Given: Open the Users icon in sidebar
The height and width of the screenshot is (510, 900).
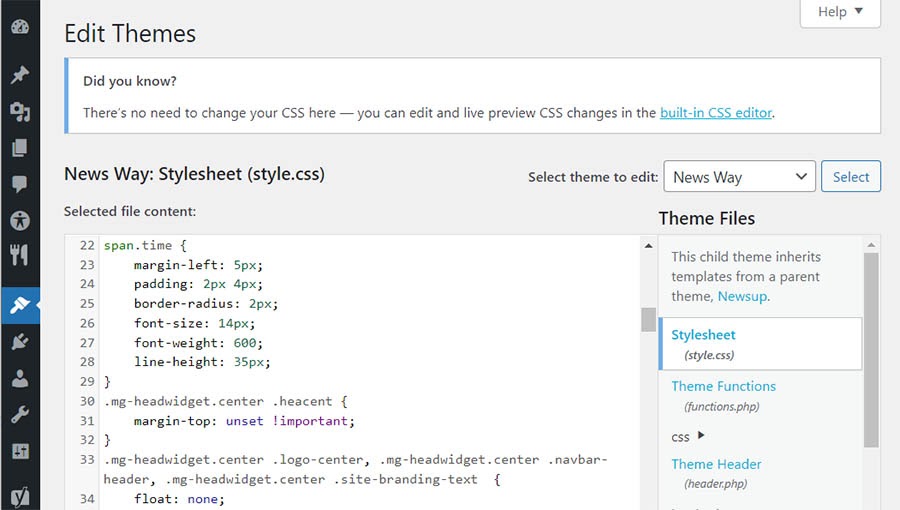Looking at the screenshot, I should point(20,379).
